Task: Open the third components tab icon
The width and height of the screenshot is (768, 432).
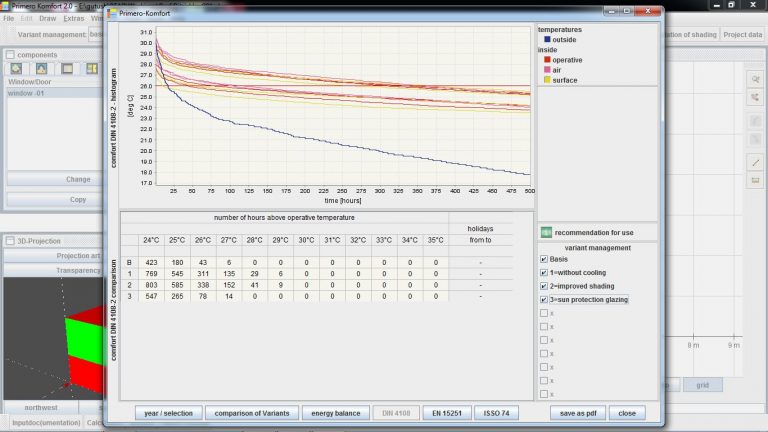Action: click(x=66, y=68)
